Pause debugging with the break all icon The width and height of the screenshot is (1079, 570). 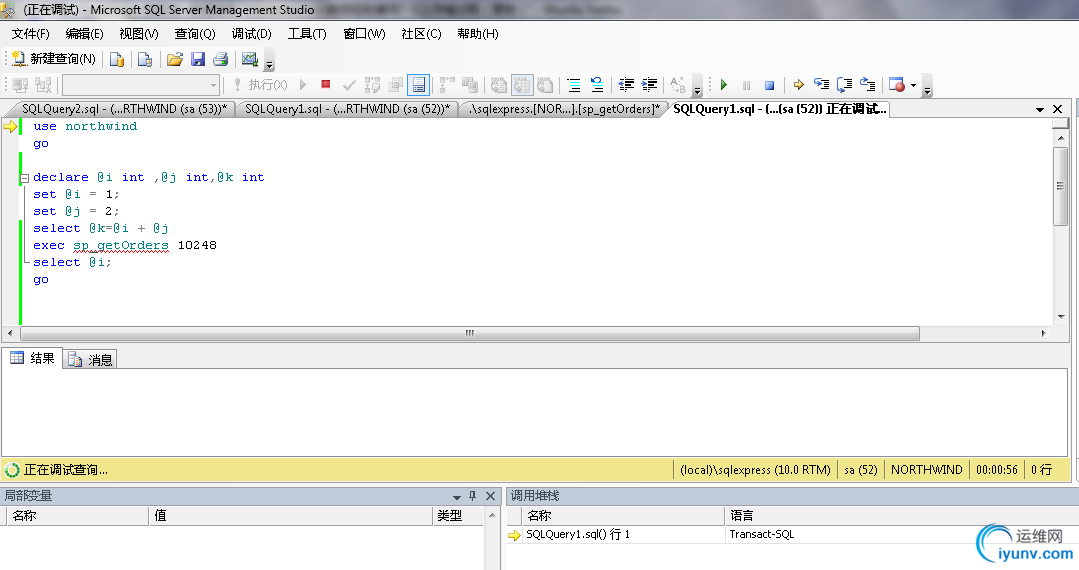coord(747,85)
